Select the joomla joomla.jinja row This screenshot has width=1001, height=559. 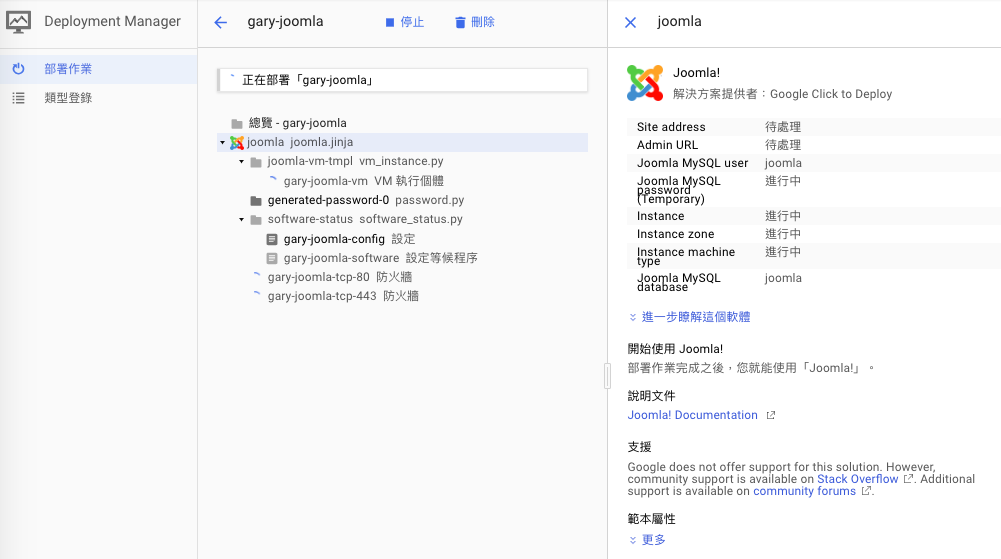click(402, 142)
